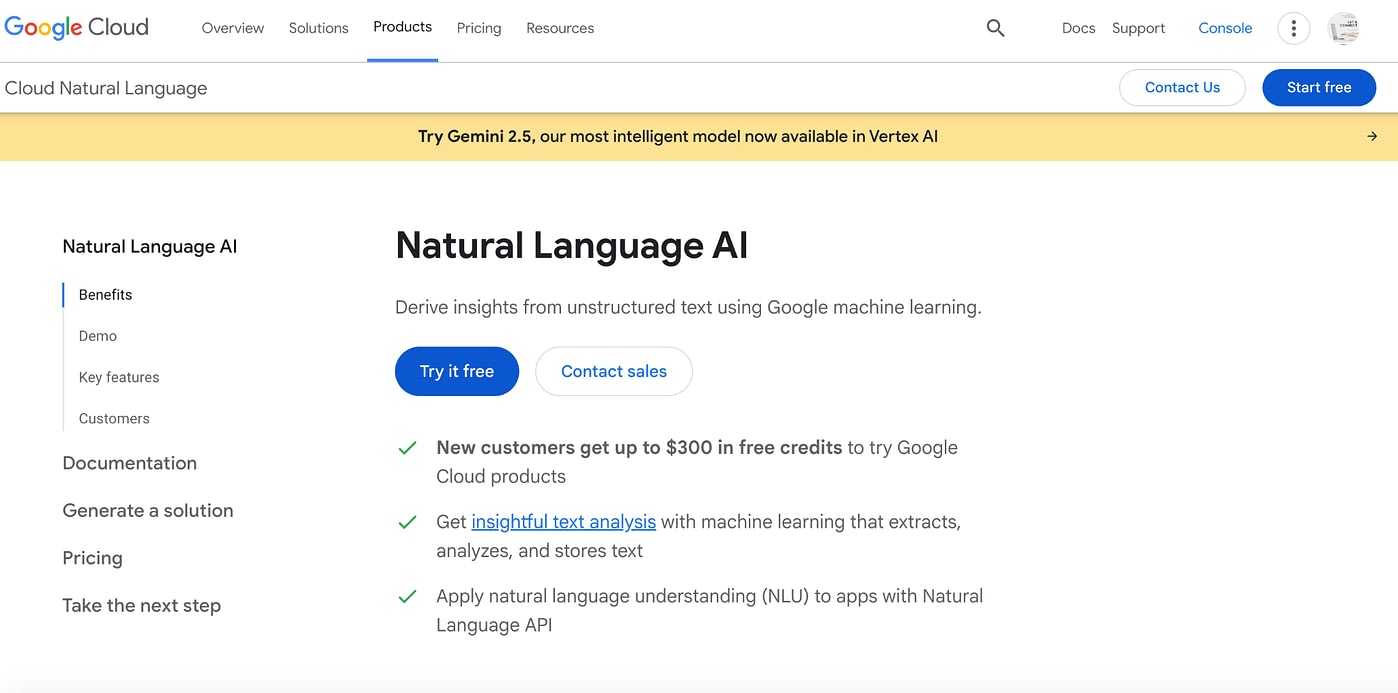Click the green checkmark beside free credits

(x=407, y=448)
